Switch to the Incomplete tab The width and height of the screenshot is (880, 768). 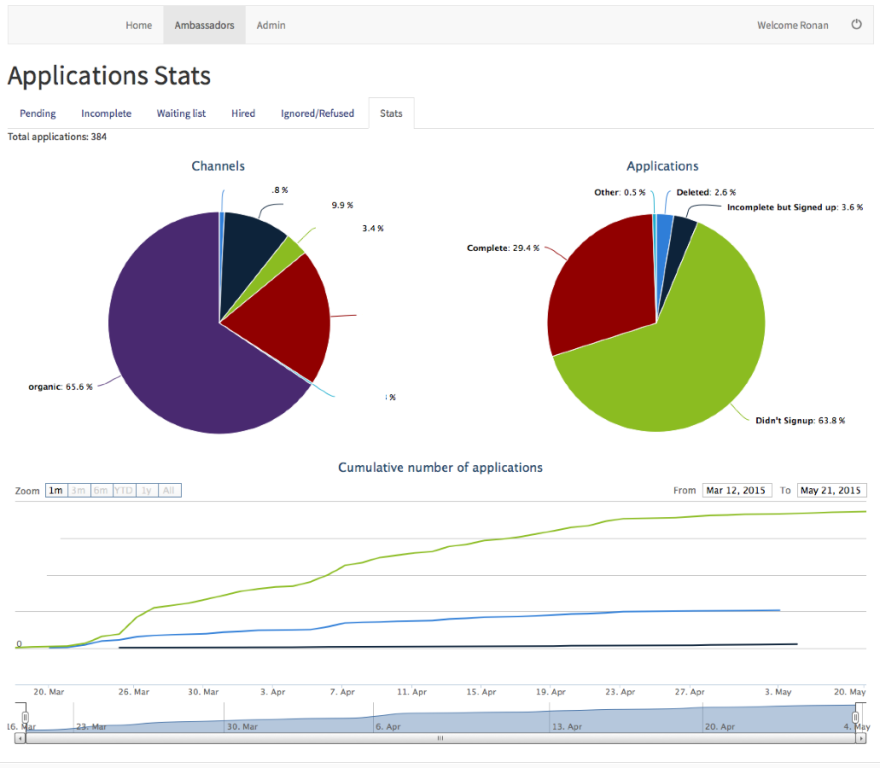pos(106,113)
